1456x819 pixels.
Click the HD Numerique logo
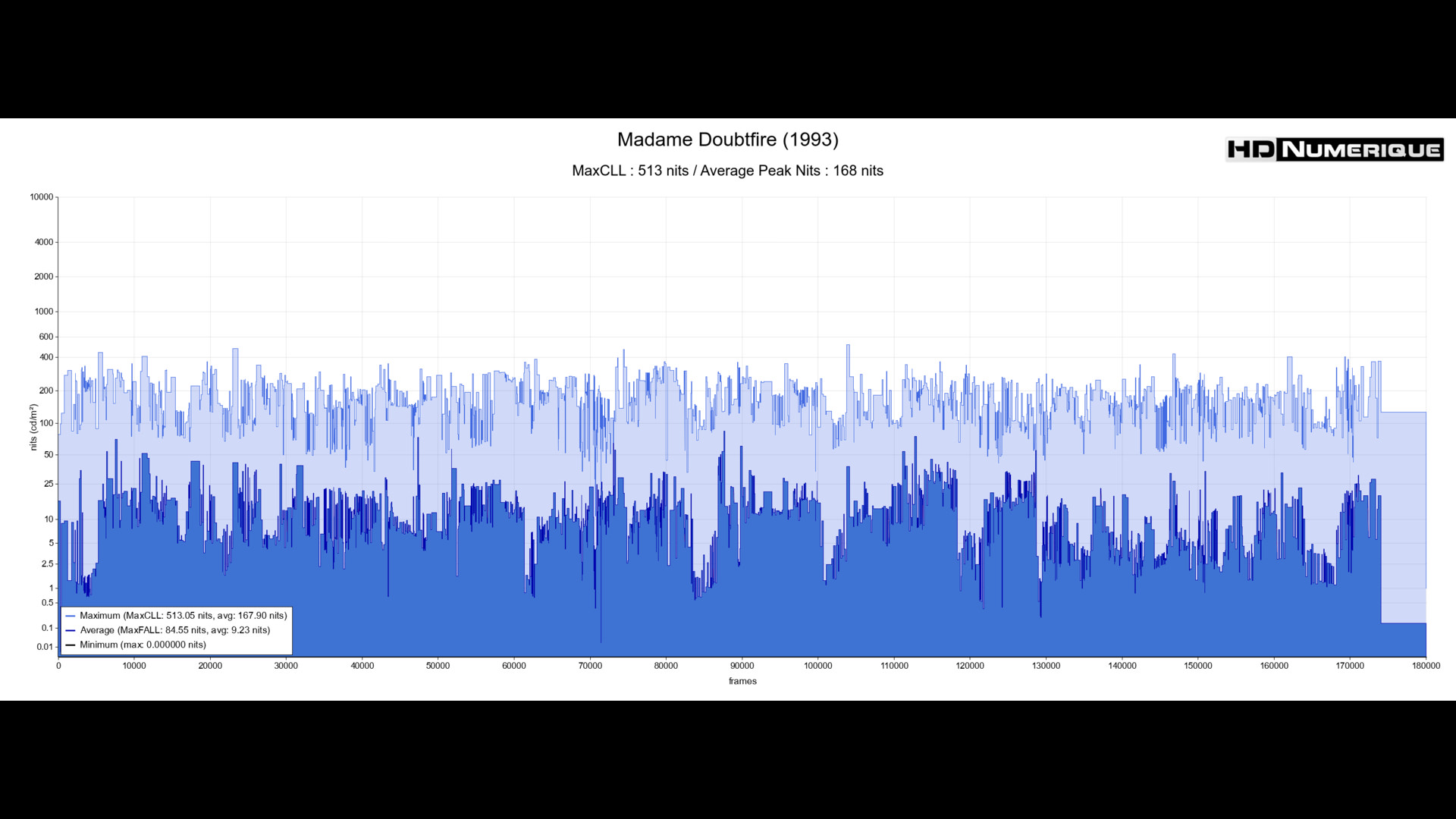(1335, 149)
